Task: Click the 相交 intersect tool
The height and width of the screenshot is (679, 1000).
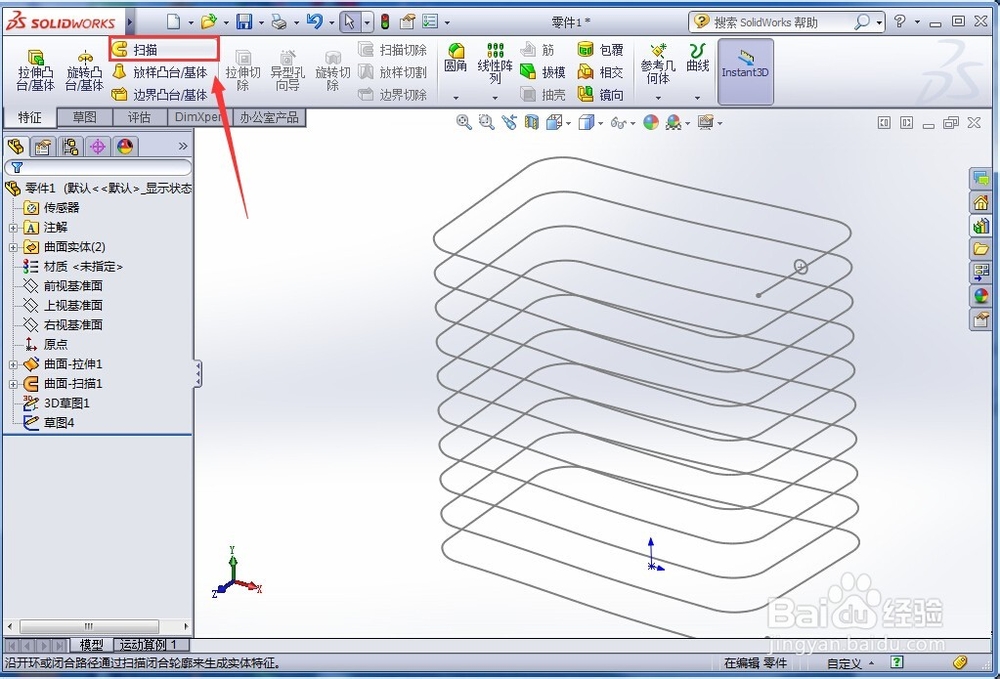Action: [600, 72]
